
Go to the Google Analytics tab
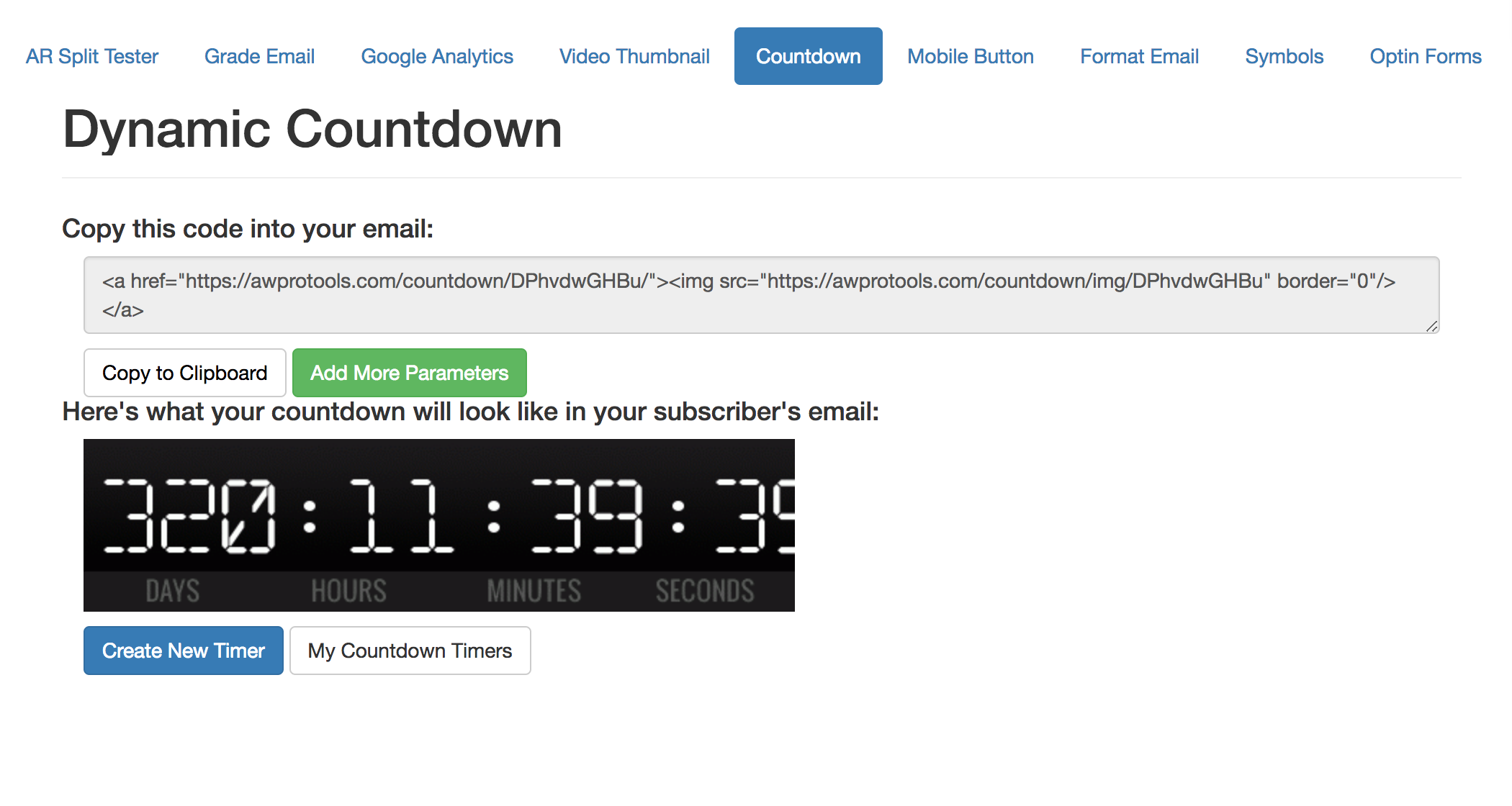(437, 56)
